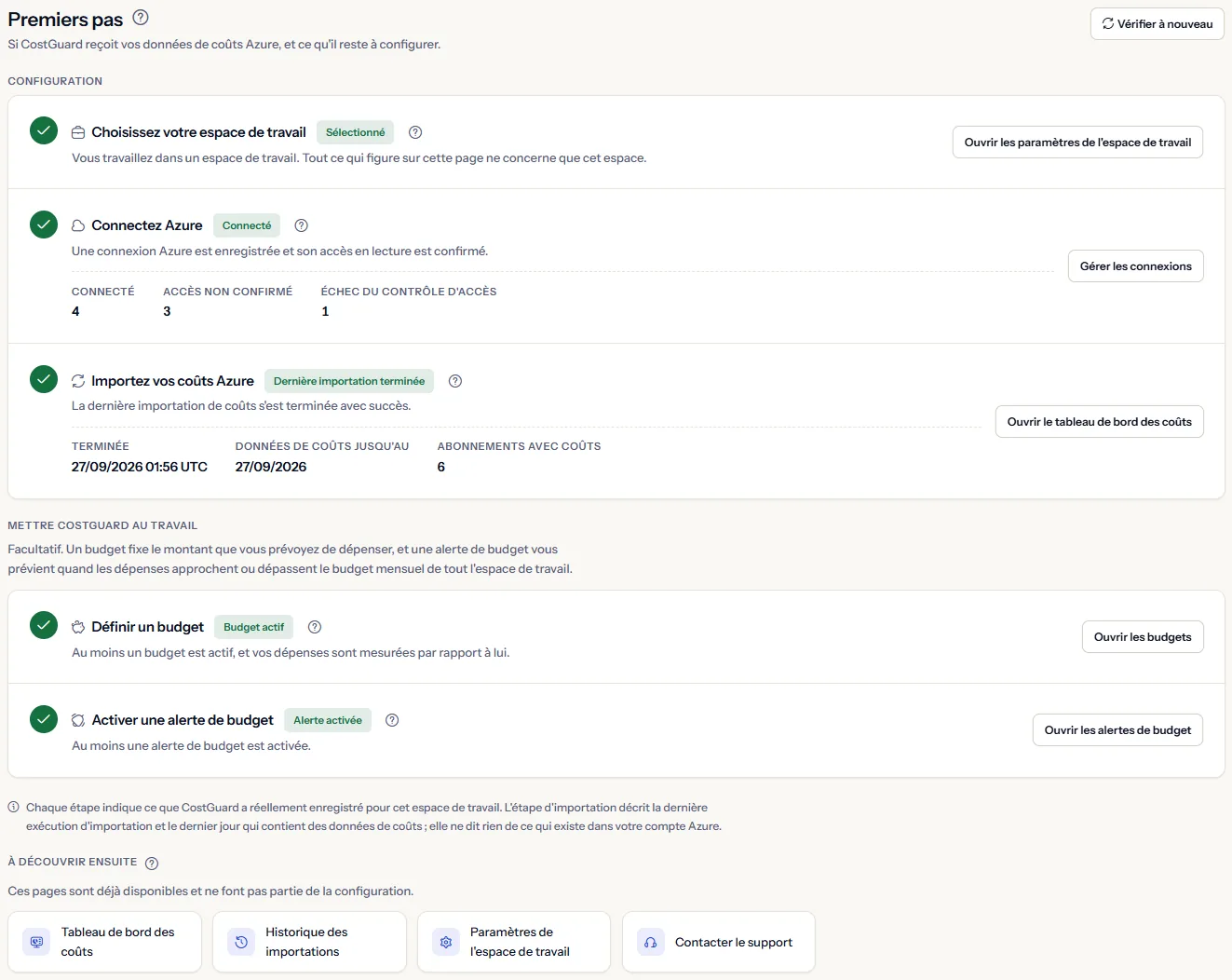Screen dimensions: 1232x980
Task: Click the sync icon of Importez vos coûts
Action: click(x=78, y=381)
